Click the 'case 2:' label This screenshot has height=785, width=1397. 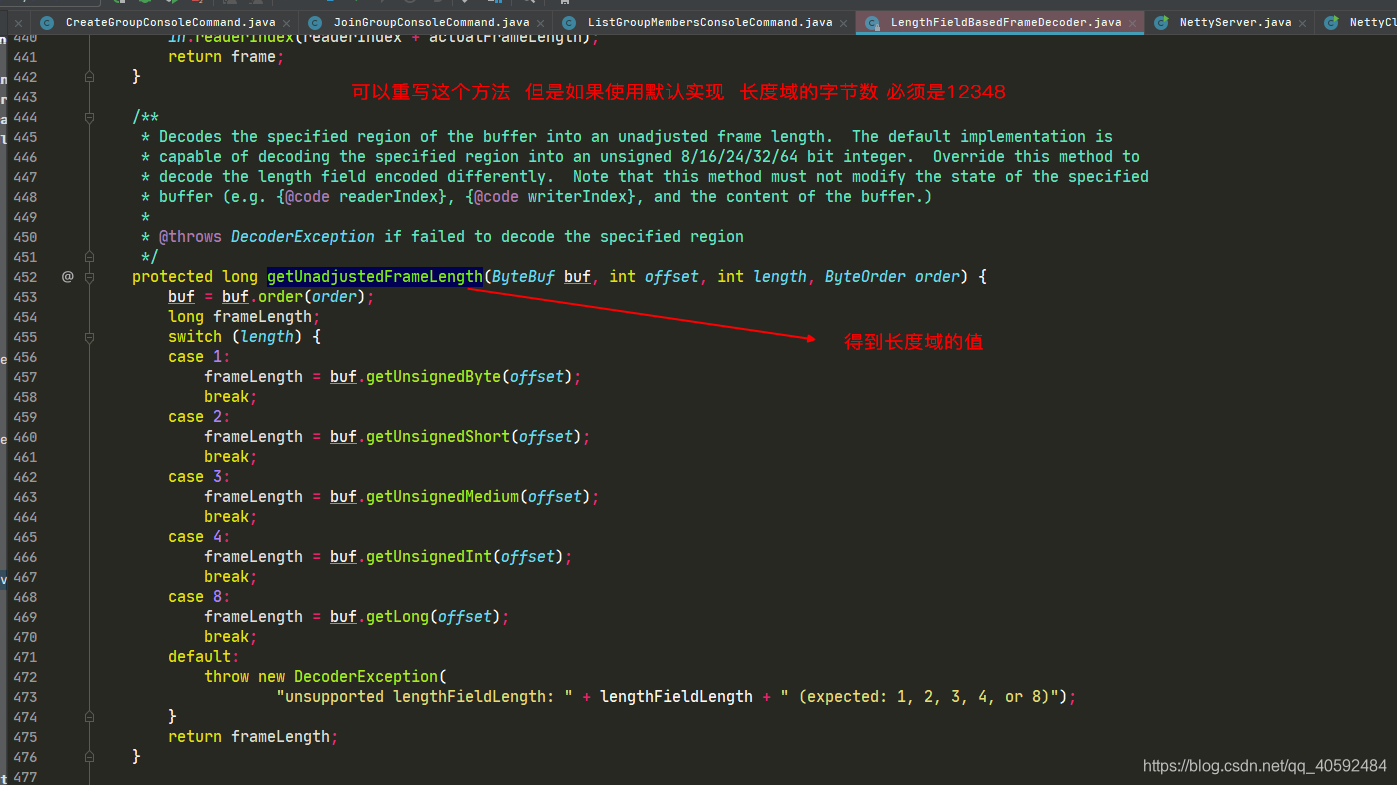(x=199, y=417)
